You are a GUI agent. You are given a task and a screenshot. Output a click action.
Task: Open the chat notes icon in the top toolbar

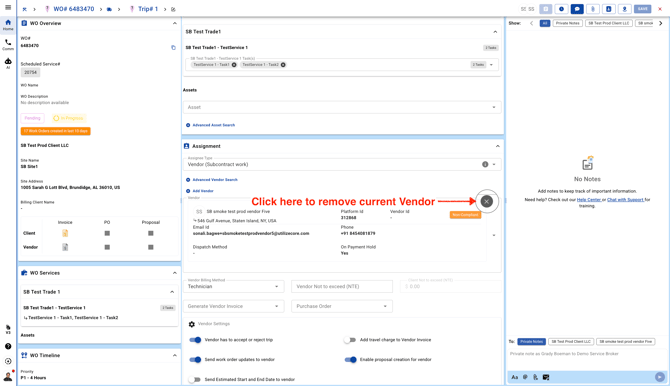tap(577, 9)
